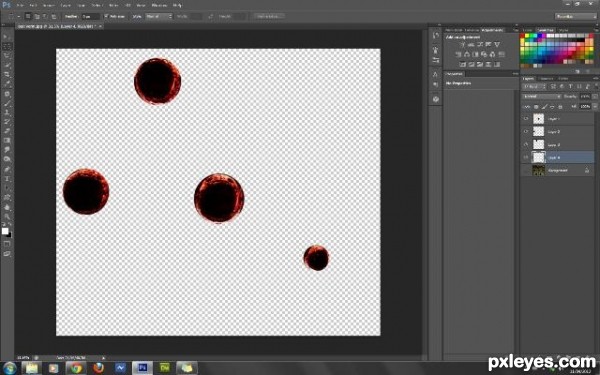Select the Brush tool
Viewport: 600px width, 375px height.
pyautogui.click(x=7, y=103)
